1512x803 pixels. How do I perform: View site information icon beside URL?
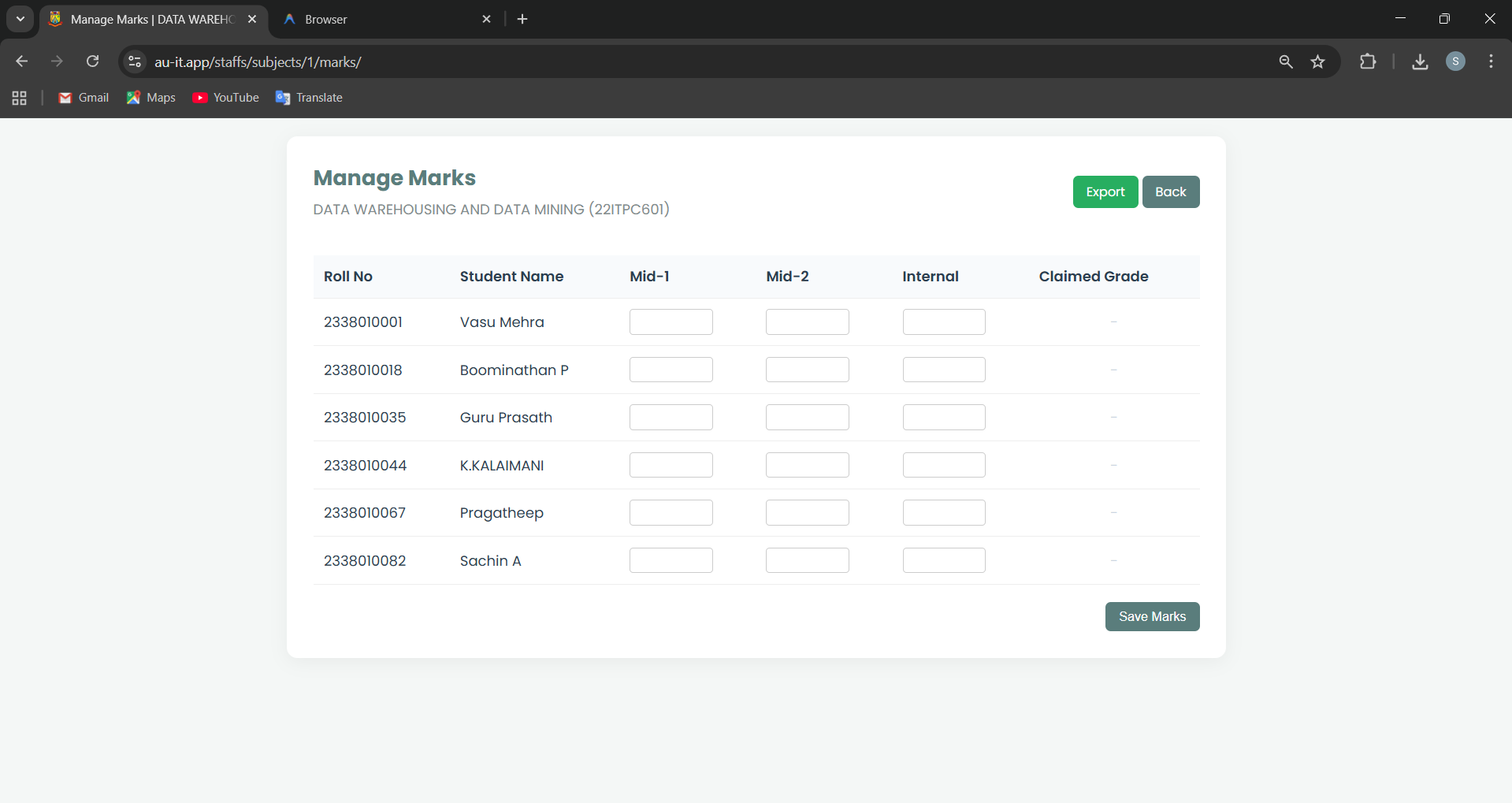click(135, 61)
